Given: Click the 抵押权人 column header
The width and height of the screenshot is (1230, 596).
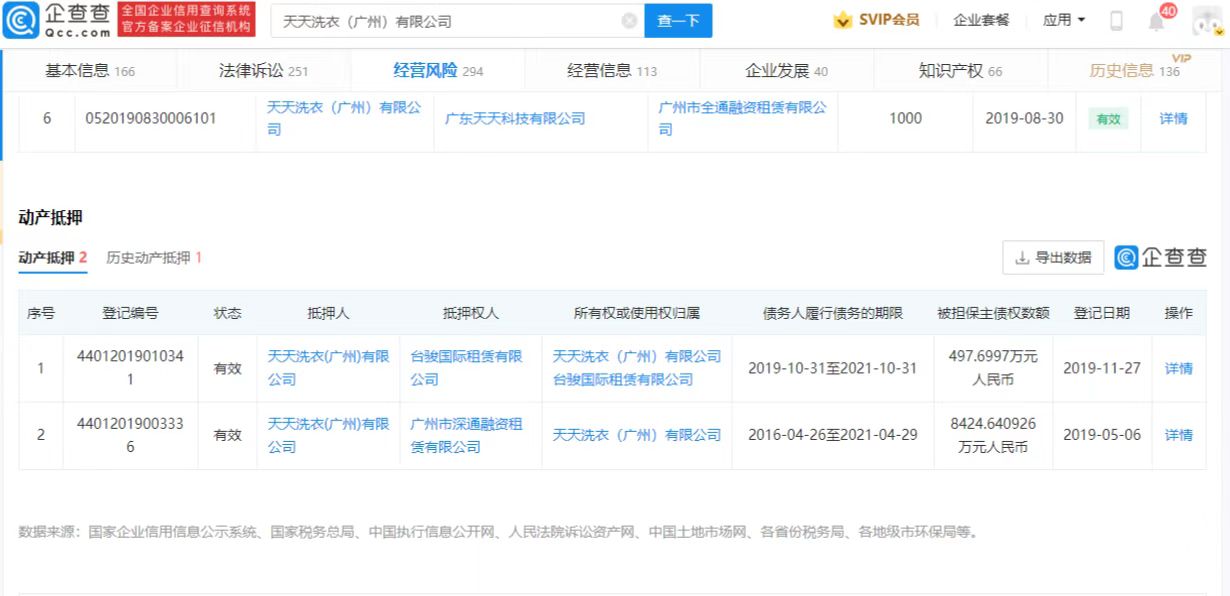Looking at the screenshot, I should pyautogui.click(x=470, y=313).
